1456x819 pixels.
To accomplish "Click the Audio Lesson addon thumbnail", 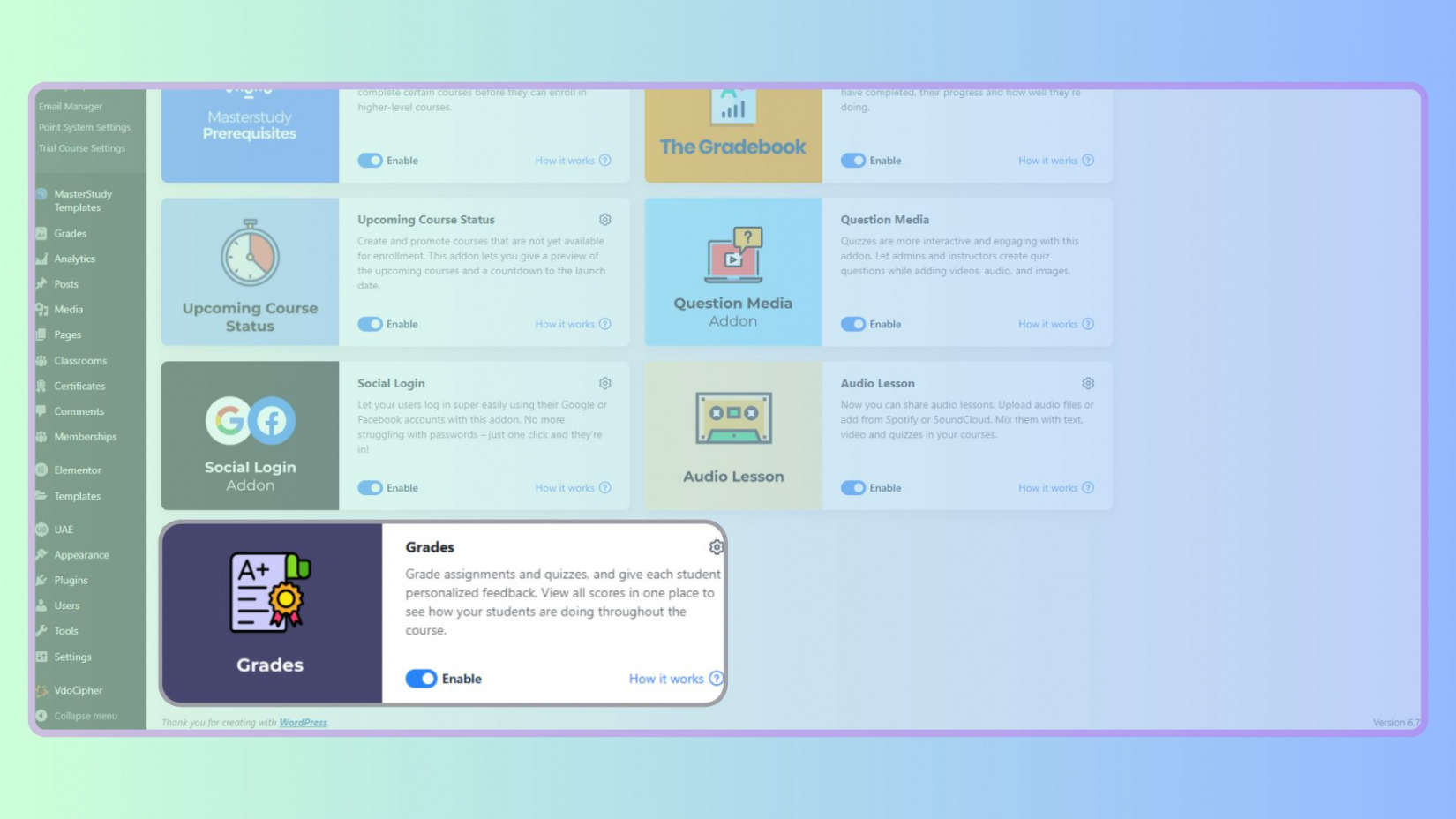I will (x=733, y=435).
